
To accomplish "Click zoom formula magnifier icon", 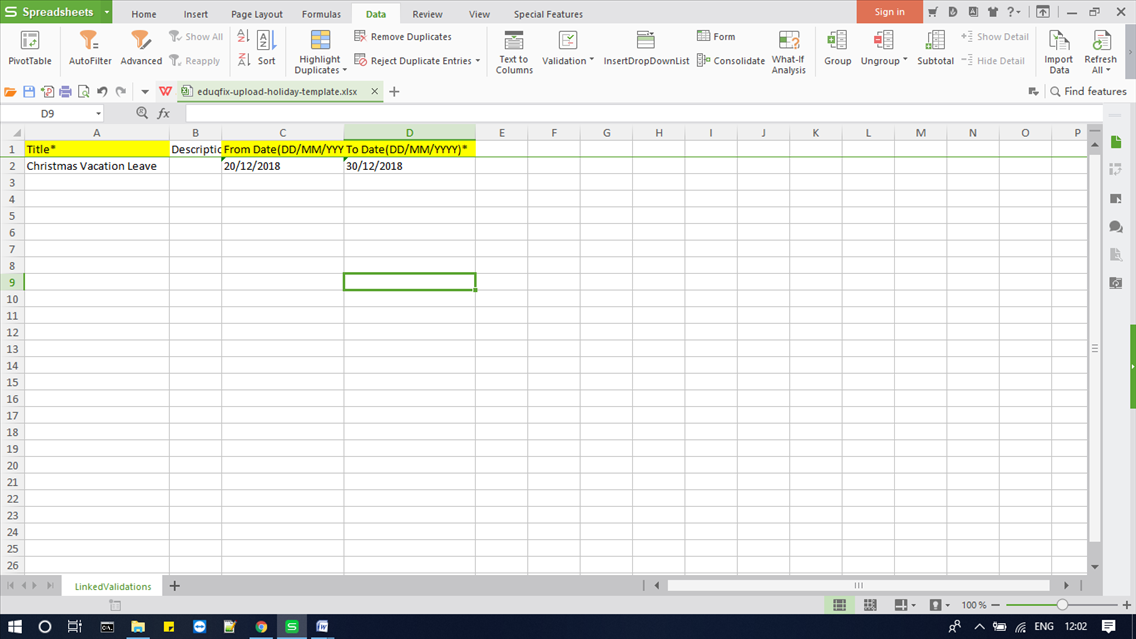I will coord(142,113).
